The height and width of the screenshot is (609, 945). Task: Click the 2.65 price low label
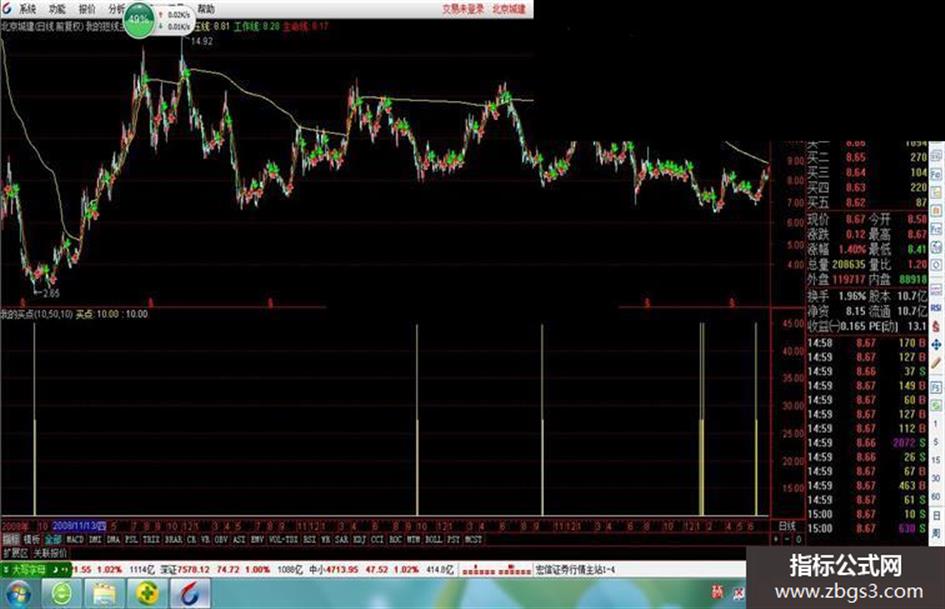point(50,293)
